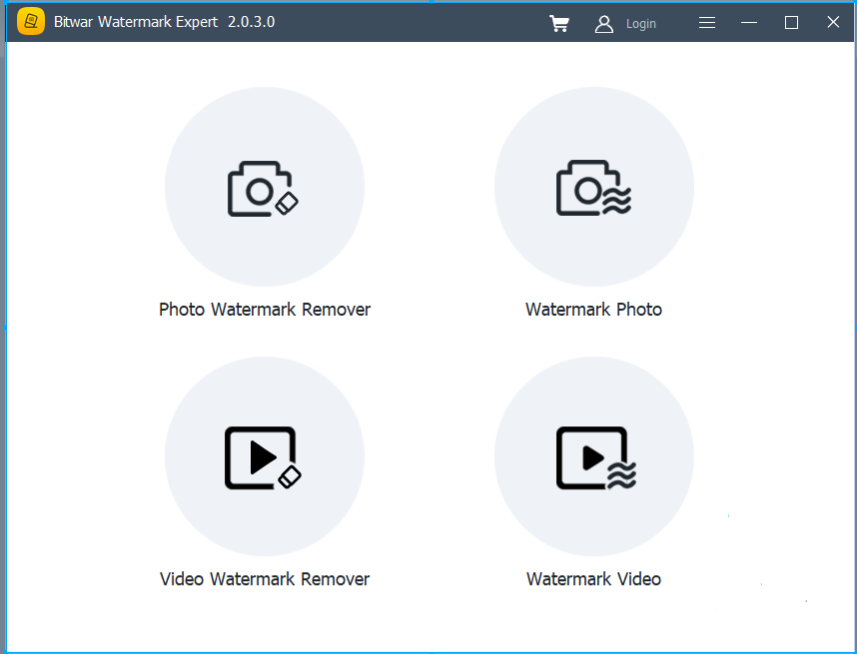The width and height of the screenshot is (857, 654).
Task: Click the yellow Bitwar app logo
Action: (x=31, y=21)
